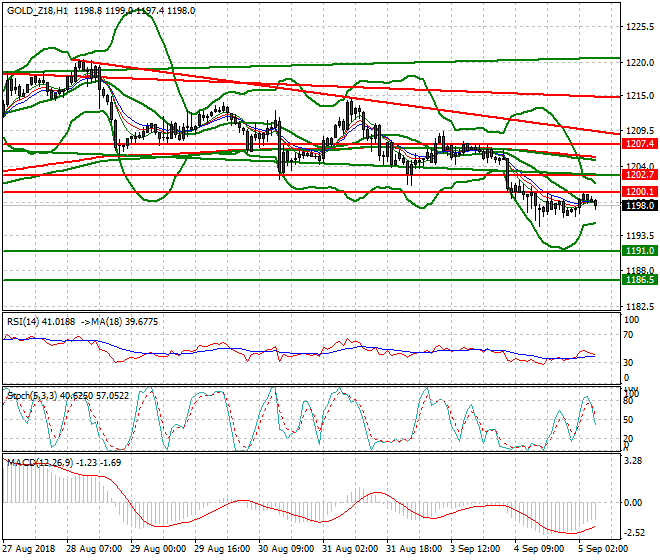Click the 1215.0 price axis value

pyautogui.click(x=640, y=96)
